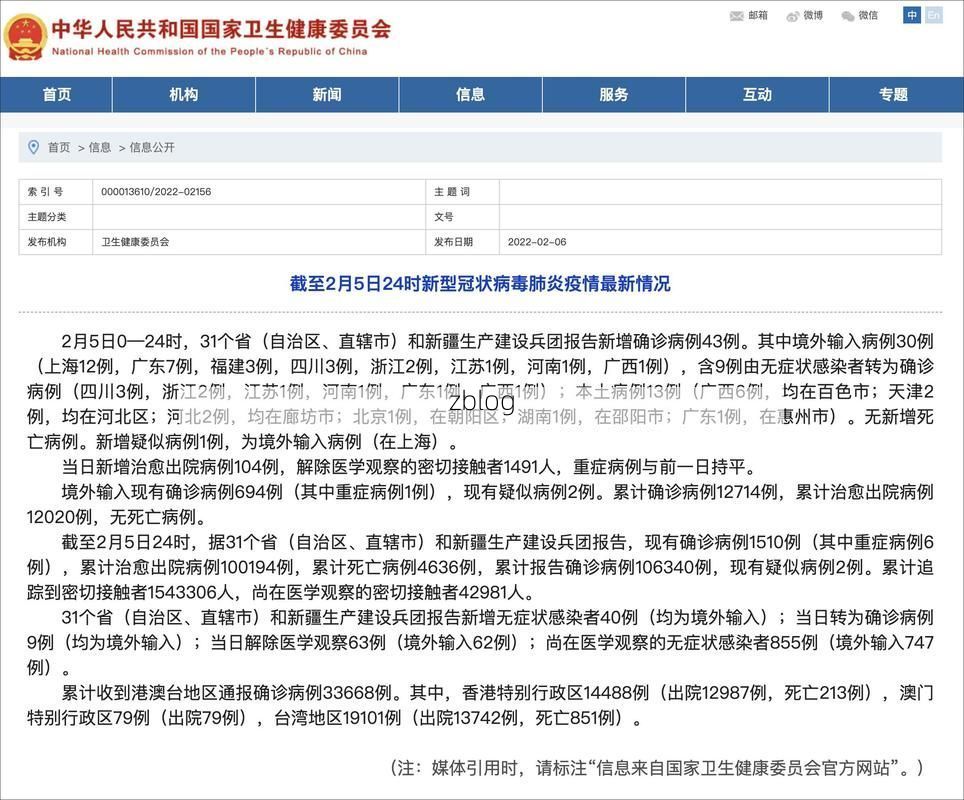The height and width of the screenshot is (800, 964).
Task: Switch language to En
Action: coord(933,15)
